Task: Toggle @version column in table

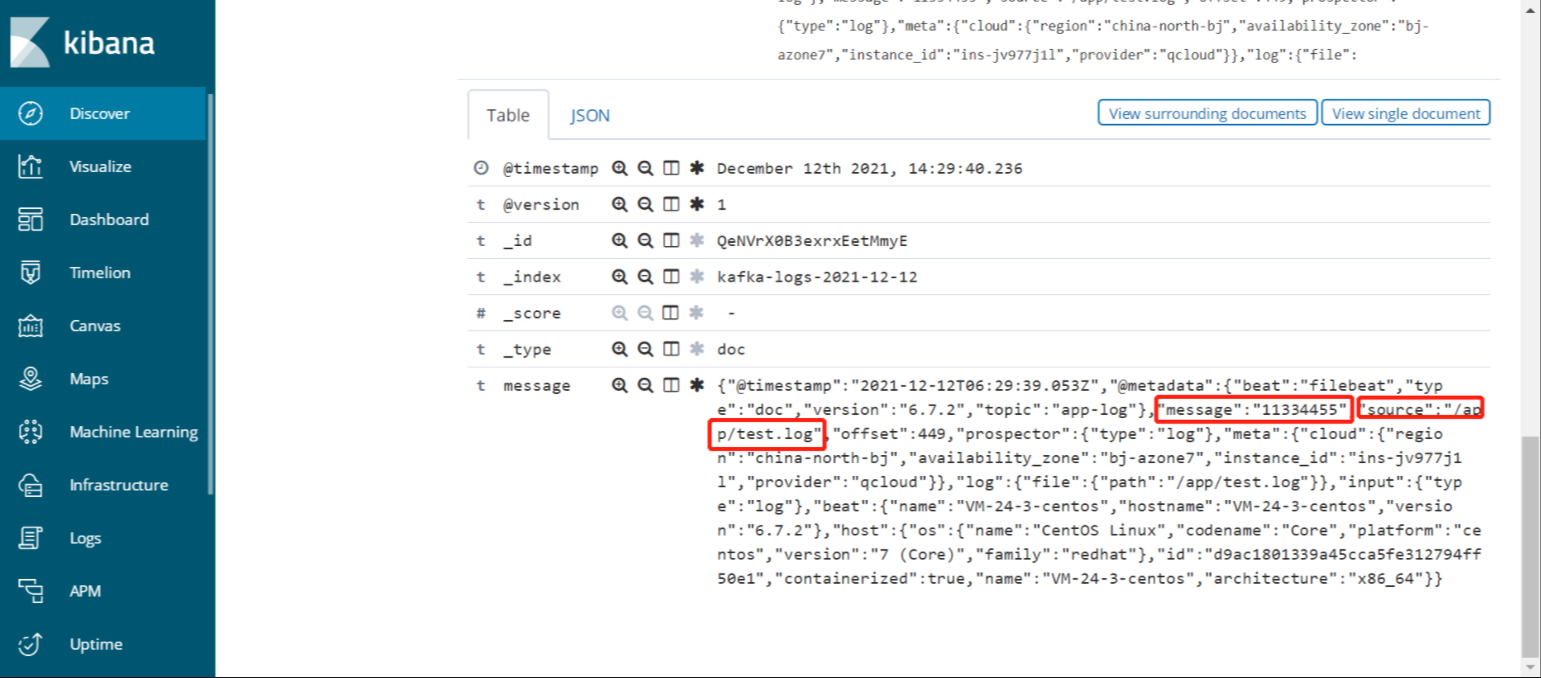Action: tap(671, 204)
